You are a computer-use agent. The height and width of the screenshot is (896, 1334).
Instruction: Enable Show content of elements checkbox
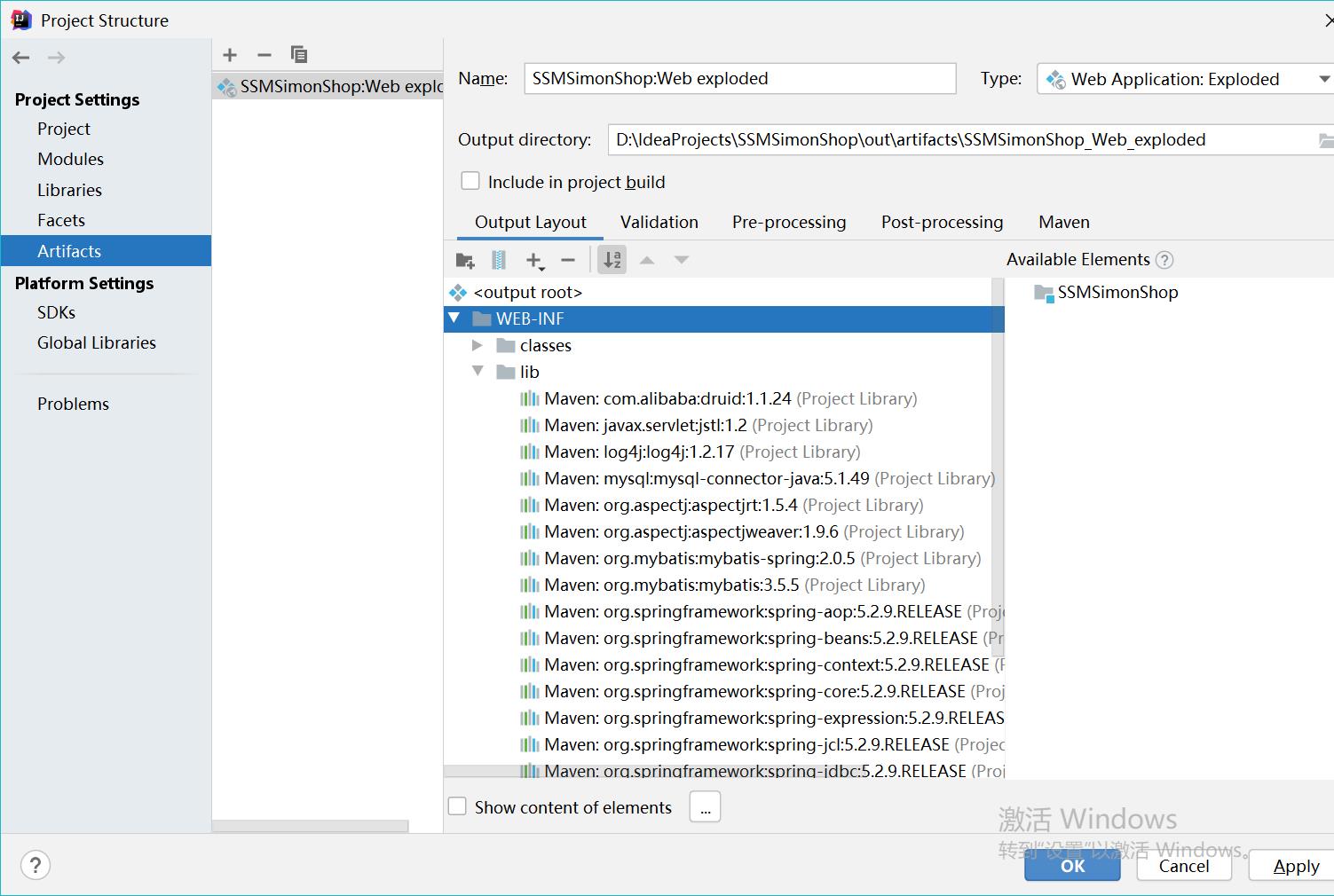tap(457, 806)
